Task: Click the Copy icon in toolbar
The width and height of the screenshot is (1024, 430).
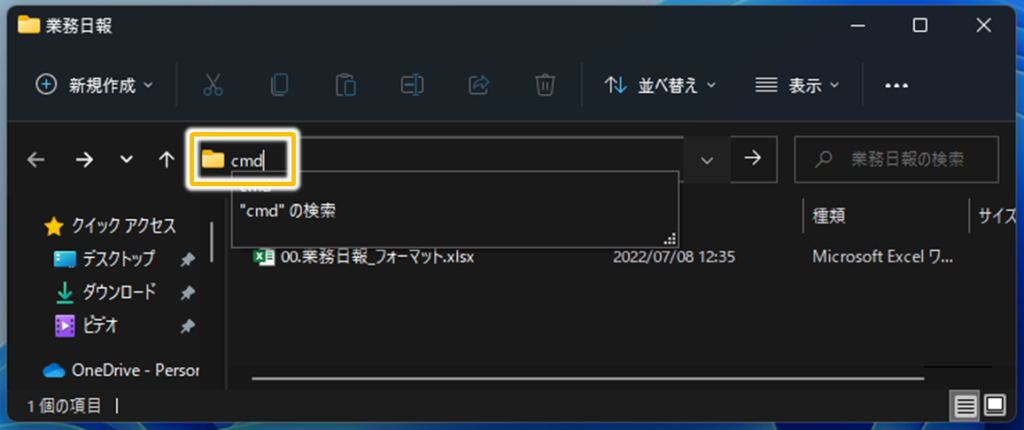Action: tap(280, 85)
